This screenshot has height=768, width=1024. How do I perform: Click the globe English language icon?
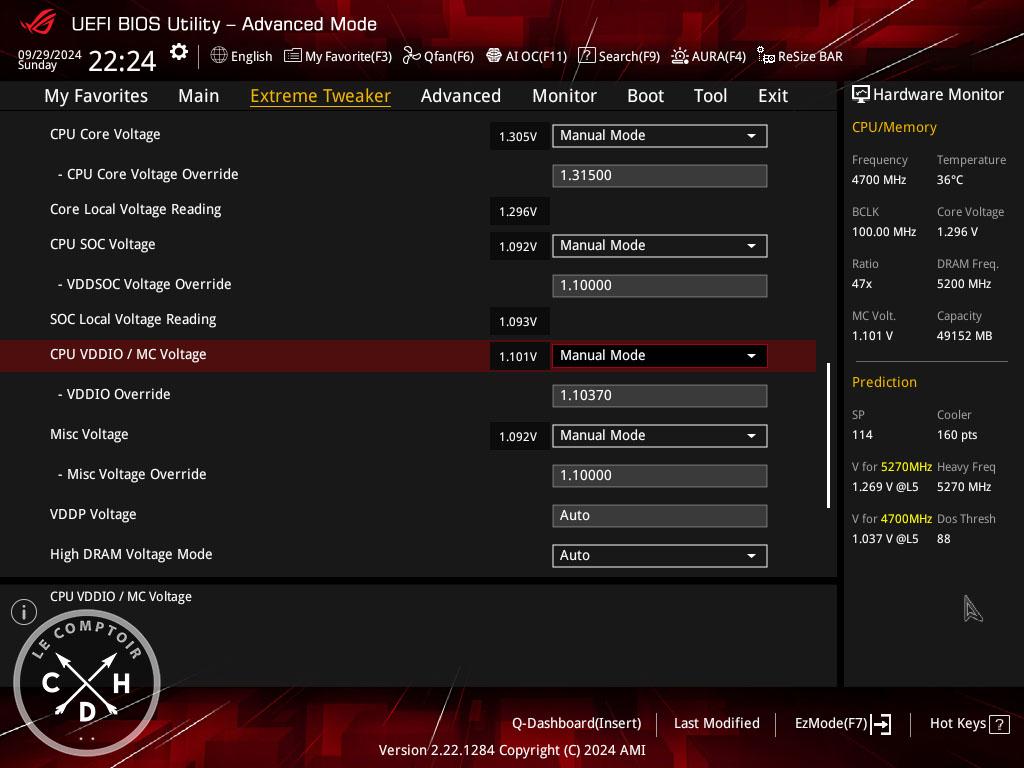[x=219, y=56]
